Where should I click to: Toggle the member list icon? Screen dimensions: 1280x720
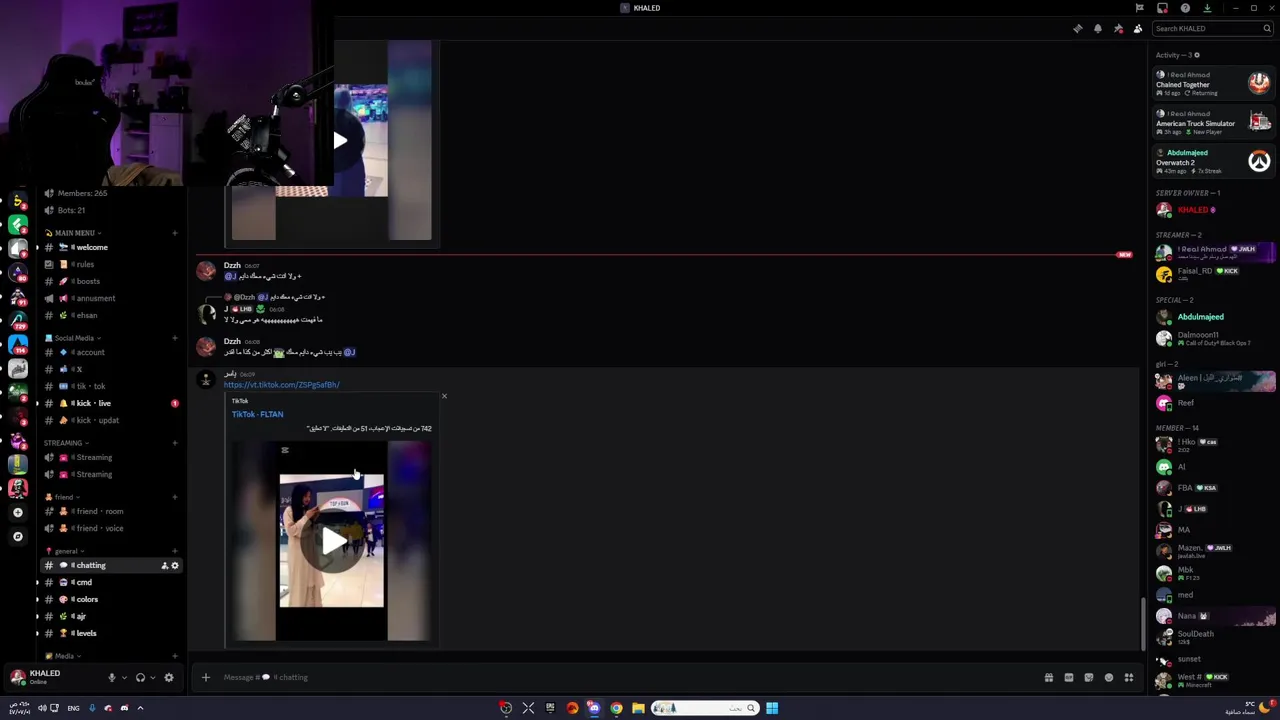point(1138,29)
